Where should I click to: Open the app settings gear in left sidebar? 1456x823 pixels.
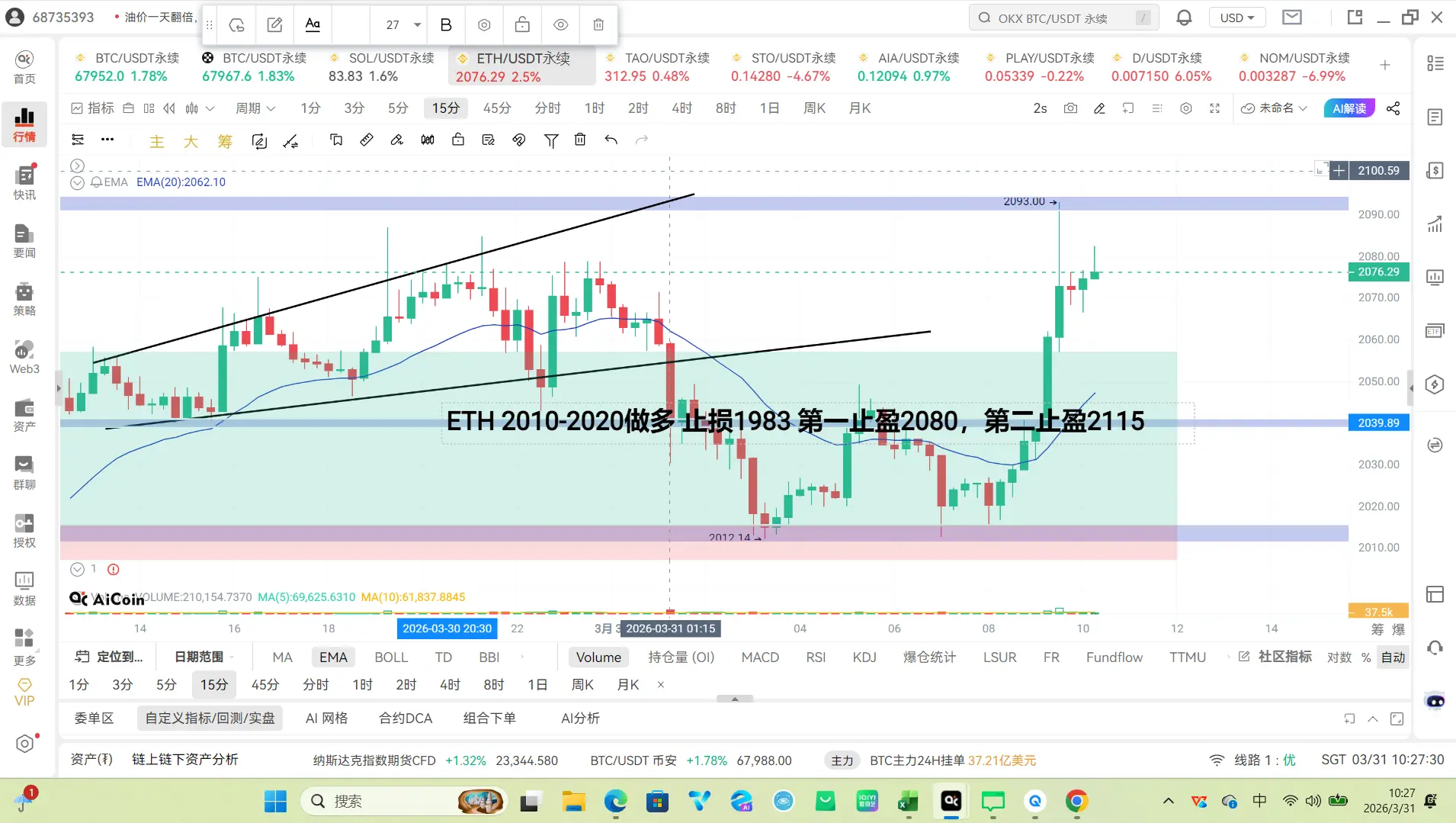pos(24,743)
